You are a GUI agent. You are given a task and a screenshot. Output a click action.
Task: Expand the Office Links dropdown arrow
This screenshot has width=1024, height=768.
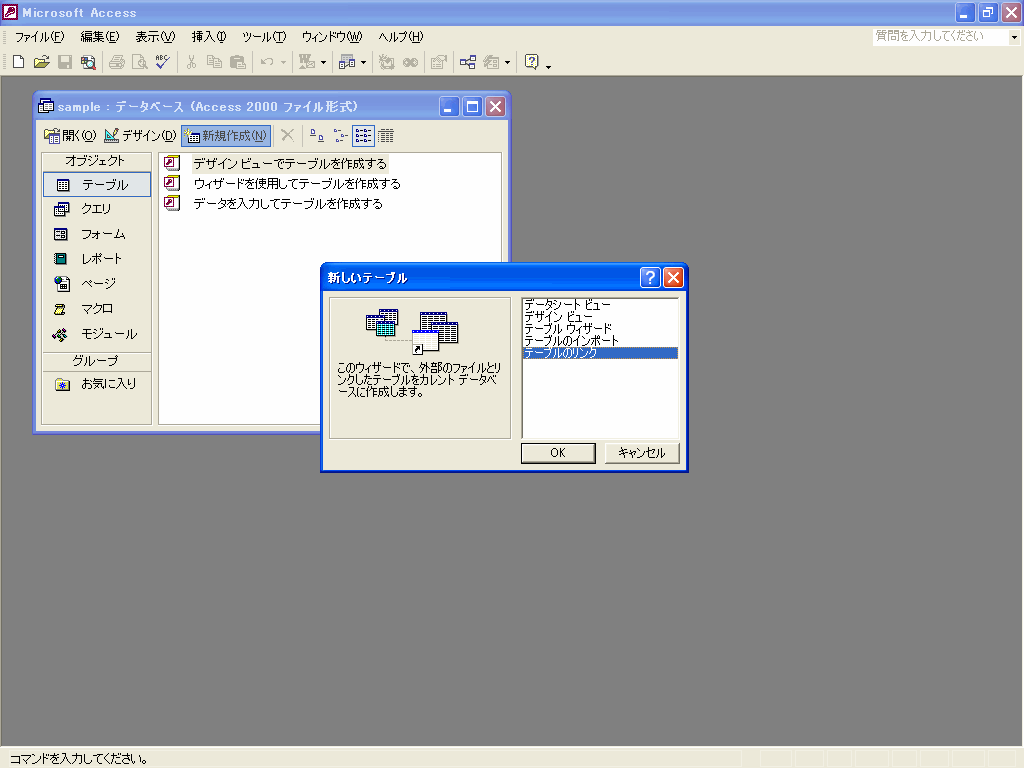[x=323, y=62]
